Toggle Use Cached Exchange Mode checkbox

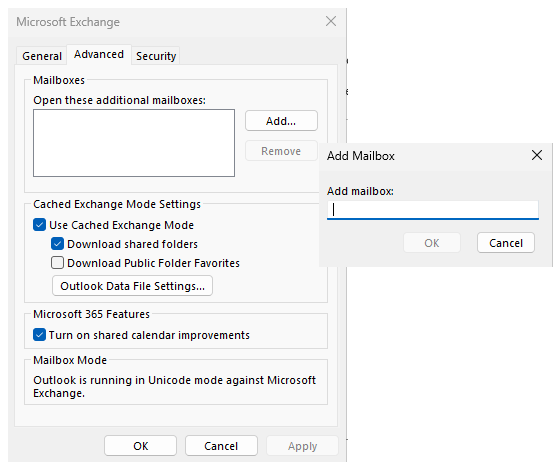pos(39,225)
